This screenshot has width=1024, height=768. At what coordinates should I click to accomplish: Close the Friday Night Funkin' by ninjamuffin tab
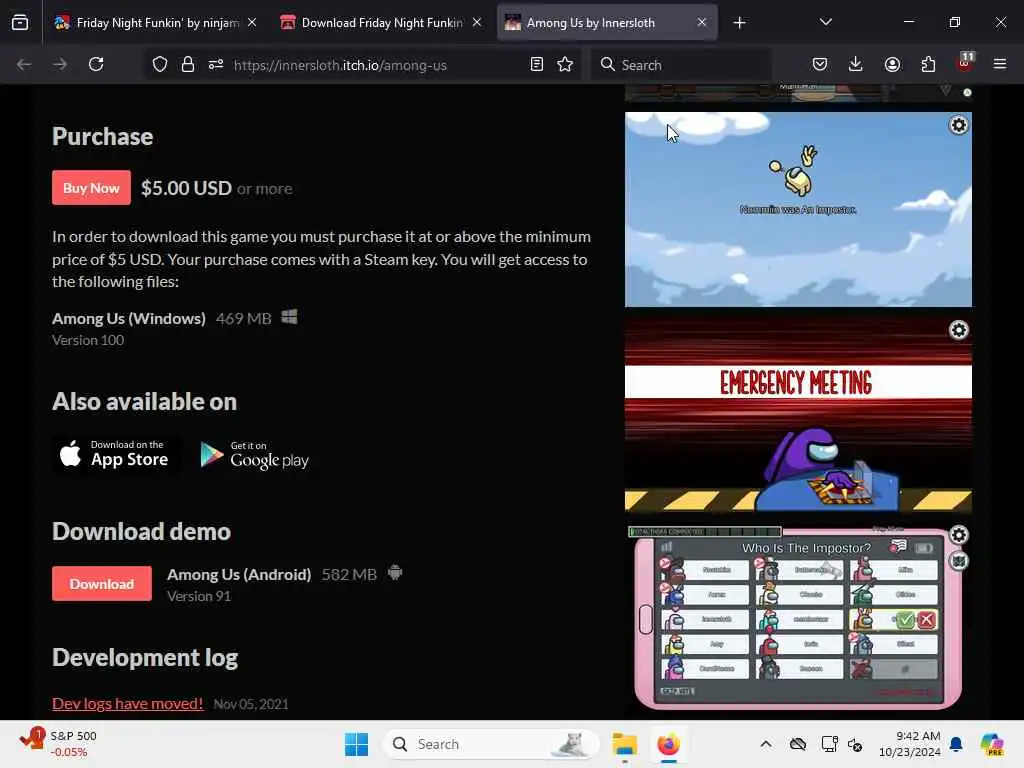252,23
